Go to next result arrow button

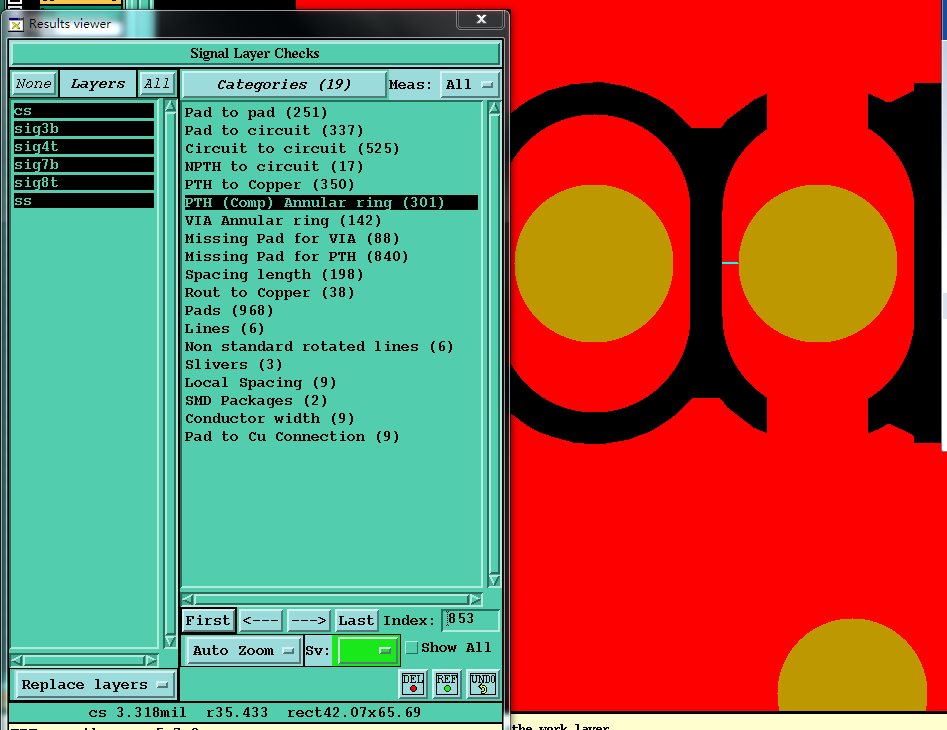coord(308,620)
